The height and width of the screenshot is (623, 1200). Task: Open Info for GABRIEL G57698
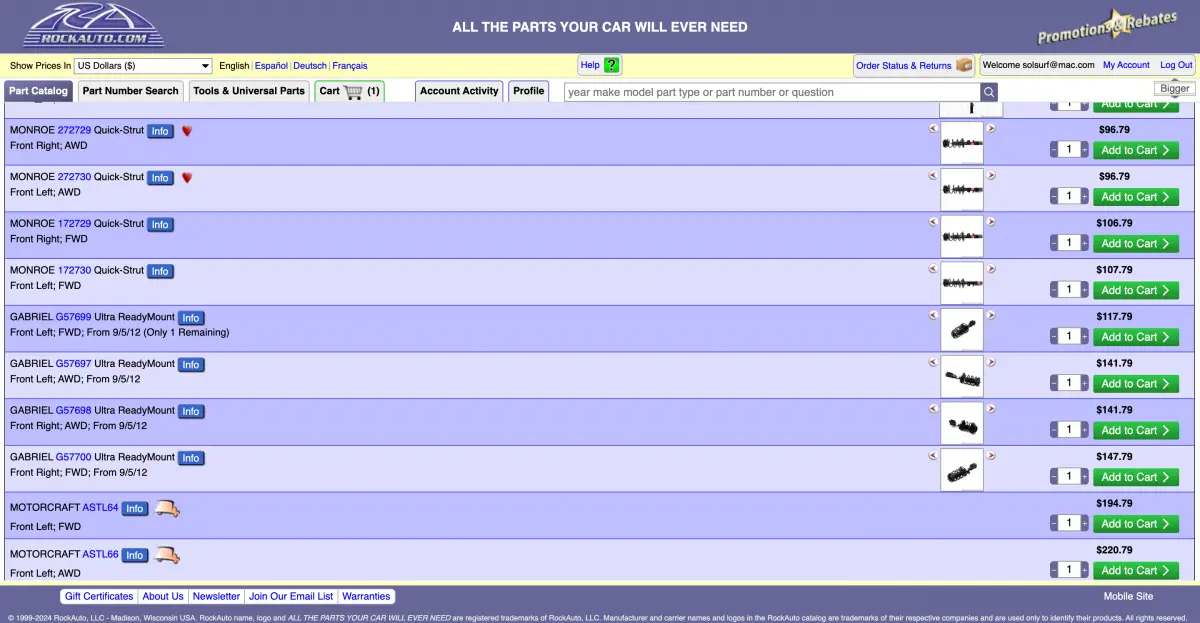click(x=191, y=411)
